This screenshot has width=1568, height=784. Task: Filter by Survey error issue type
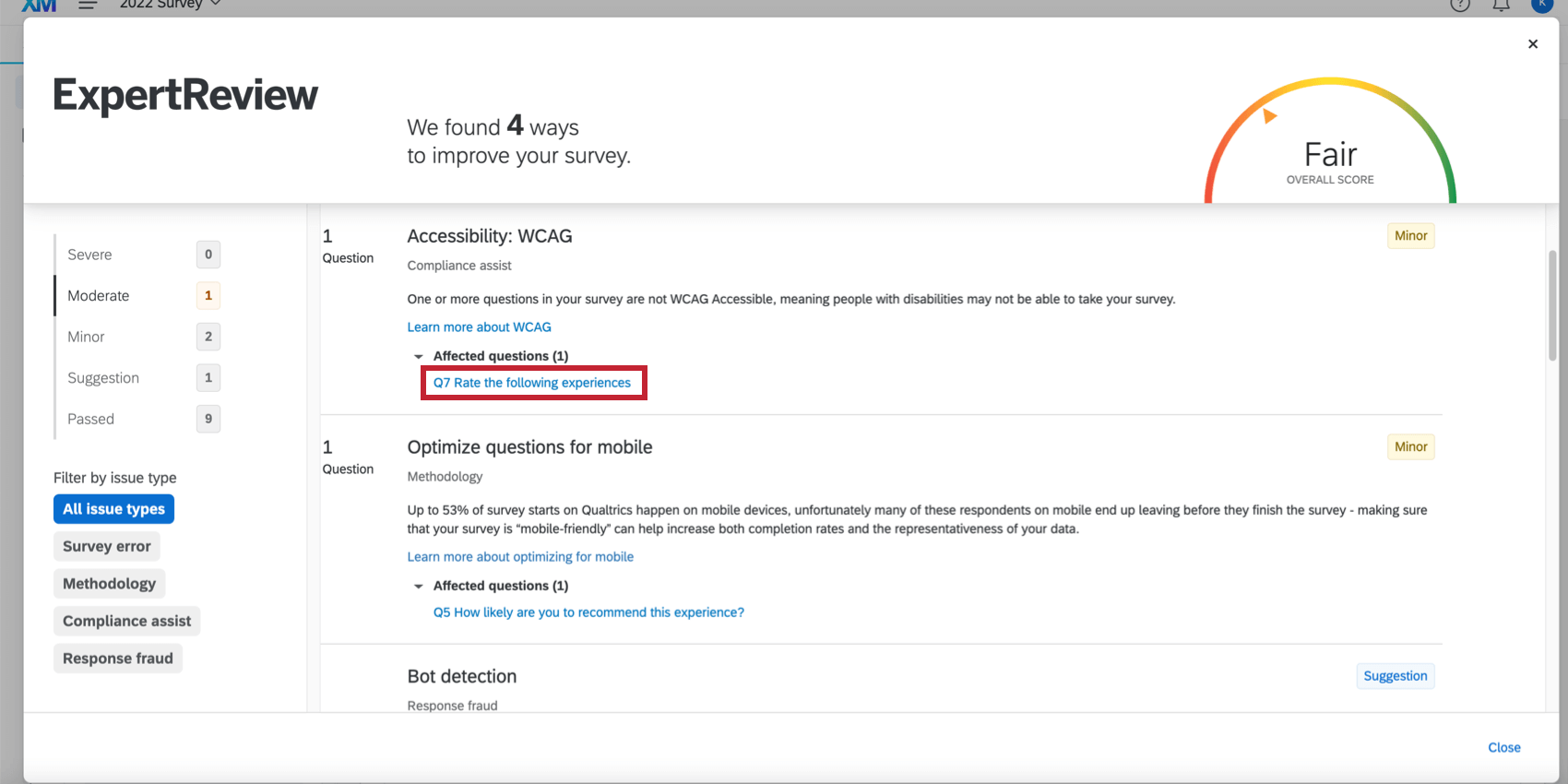[107, 546]
